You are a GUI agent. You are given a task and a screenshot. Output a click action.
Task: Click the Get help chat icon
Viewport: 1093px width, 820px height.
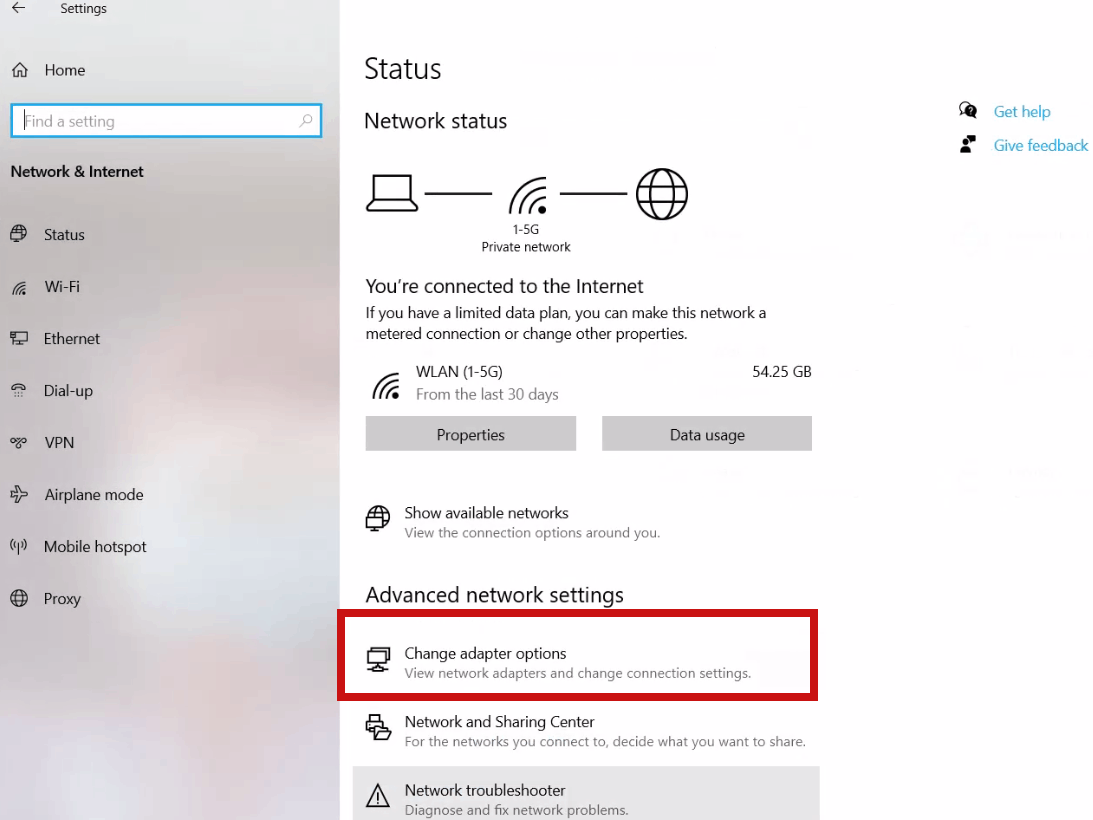[x=968, y=110]
